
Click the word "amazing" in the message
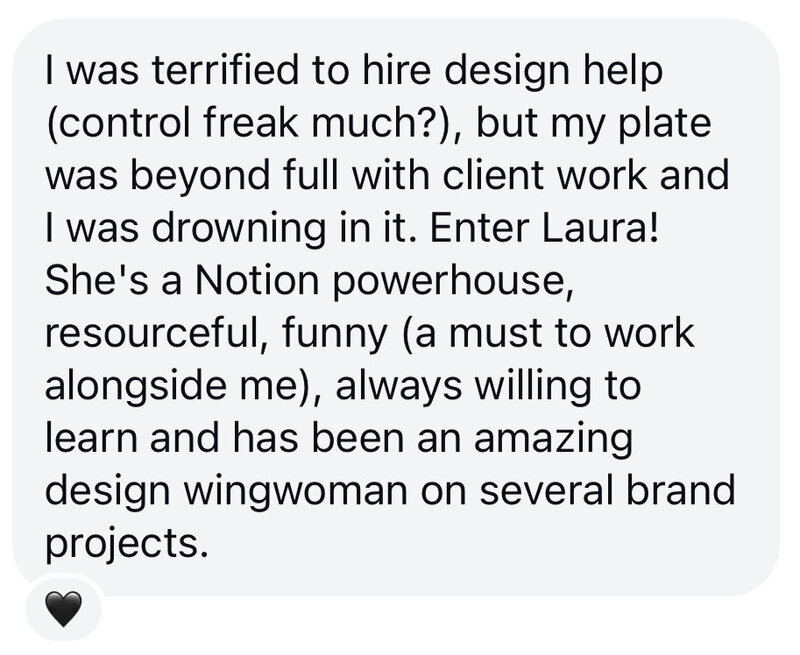tap(554, 440)
